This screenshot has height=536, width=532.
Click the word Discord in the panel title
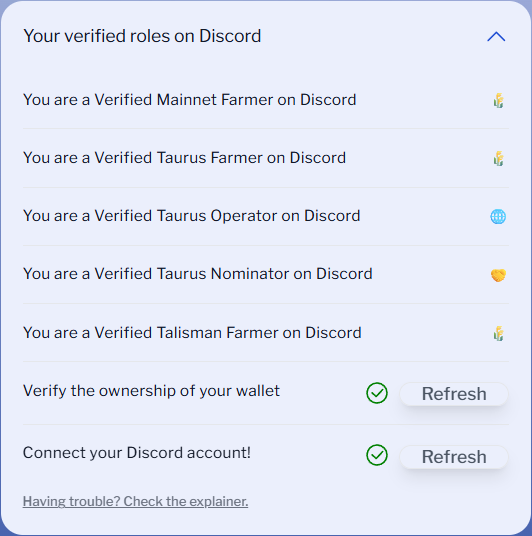click(x=230, y=36)
